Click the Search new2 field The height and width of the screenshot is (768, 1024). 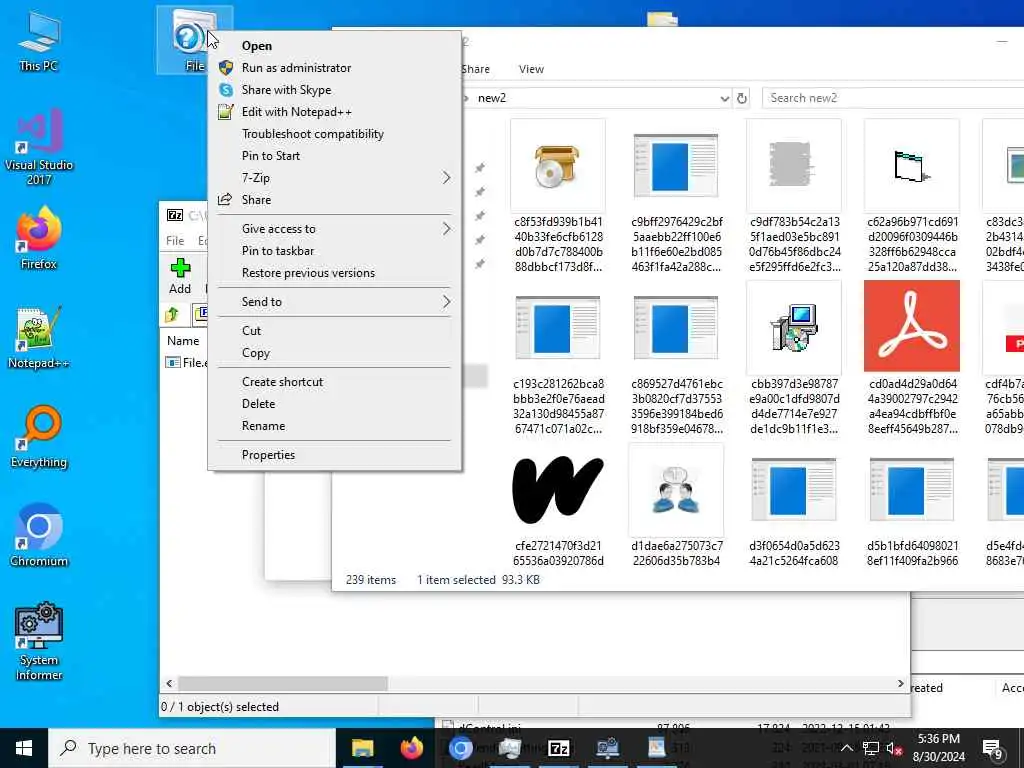click(x=892, y=98)
